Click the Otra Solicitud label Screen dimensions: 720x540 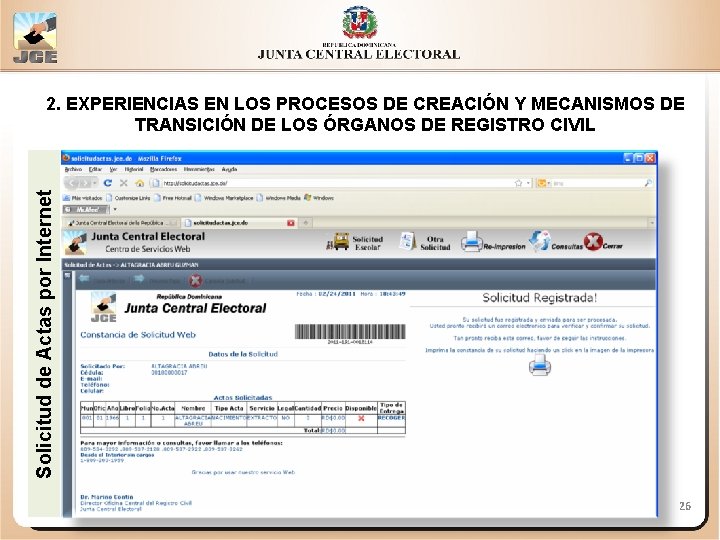coord(435,243)
